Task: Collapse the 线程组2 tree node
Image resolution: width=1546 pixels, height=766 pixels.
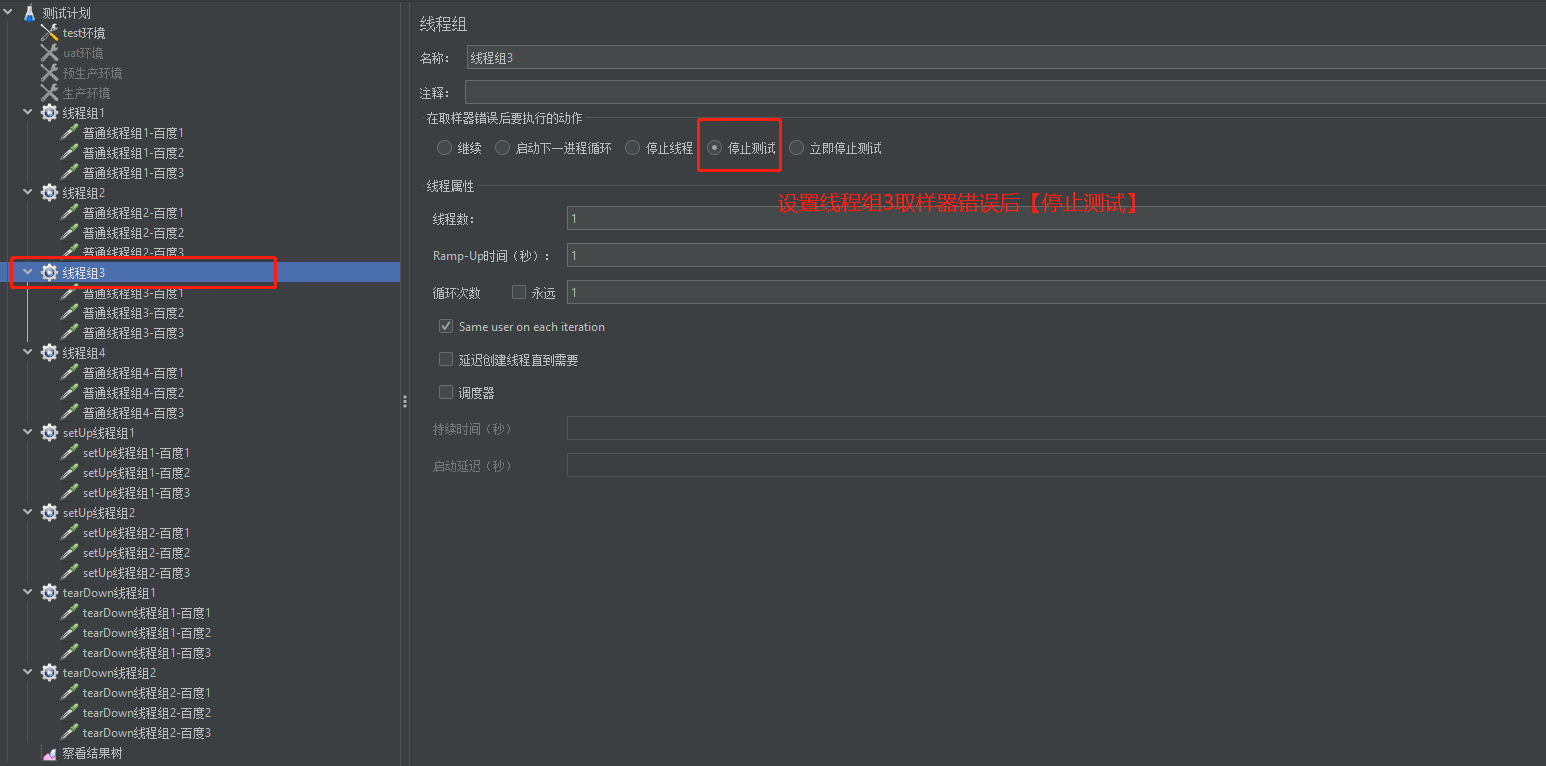Action: click(28, 193)
